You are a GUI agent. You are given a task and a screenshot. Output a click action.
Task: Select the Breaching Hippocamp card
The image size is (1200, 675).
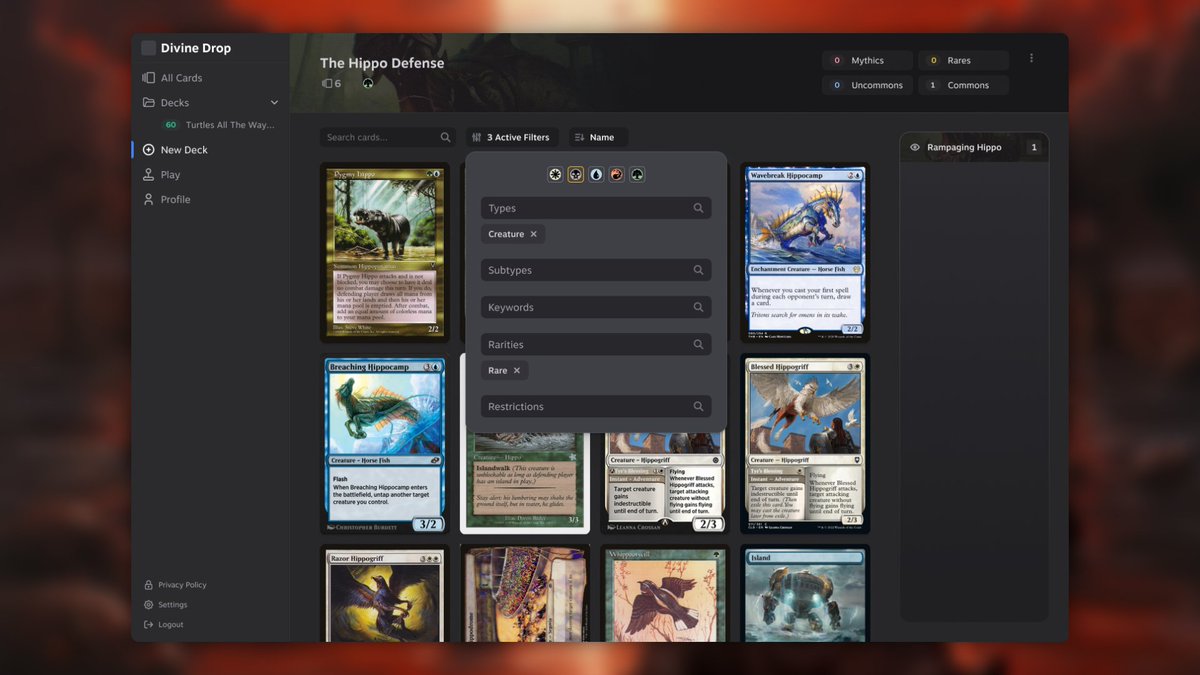(x=385, y=444)
